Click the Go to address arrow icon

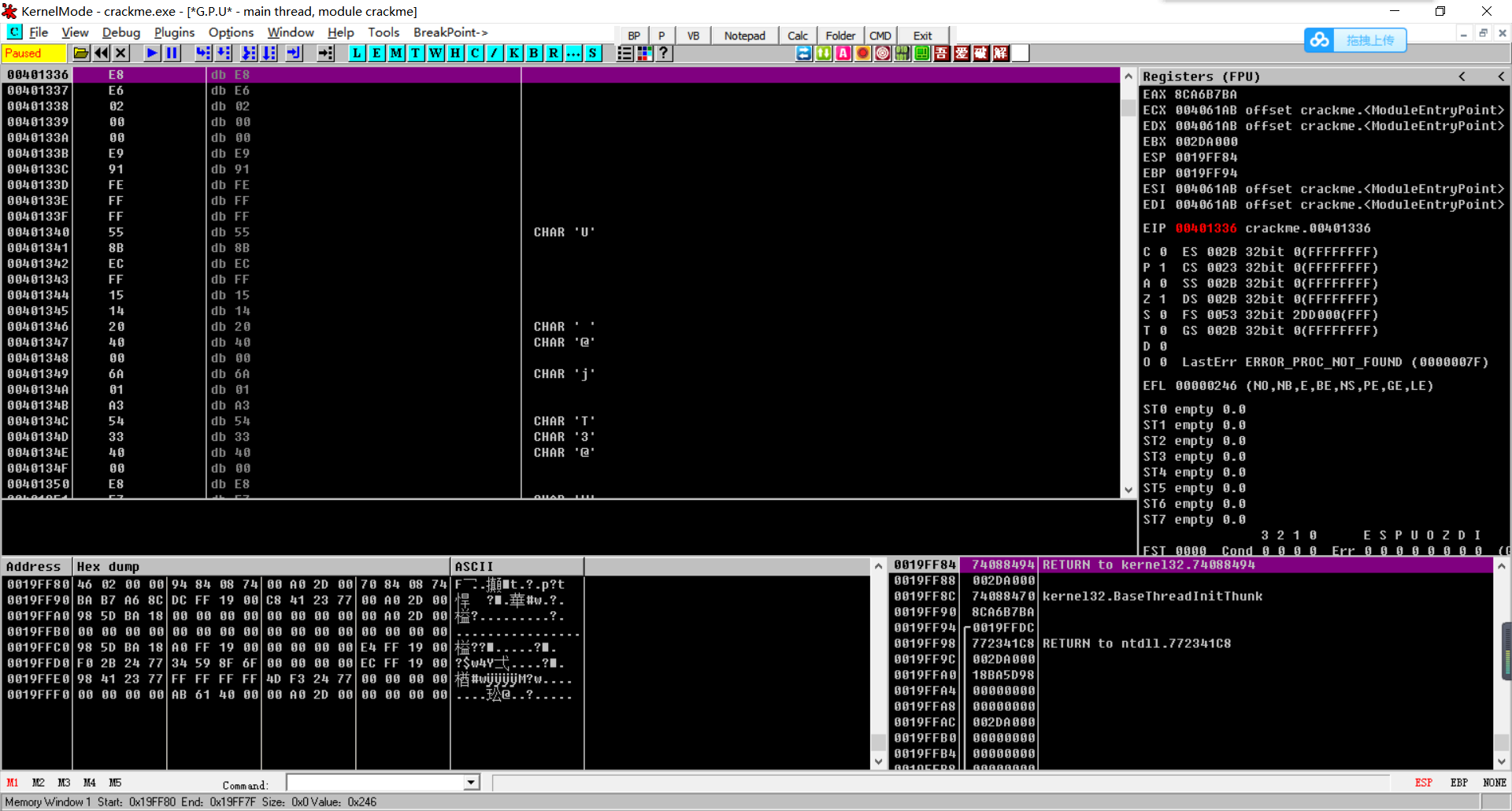[x=325, y=53]
